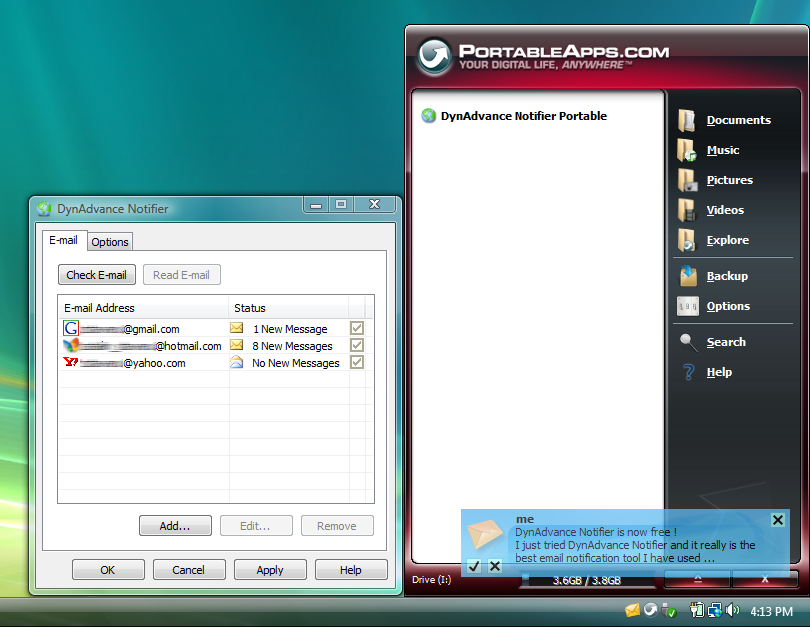
Task: Open Search in the PortableApps menu
Action: (712, 342)
